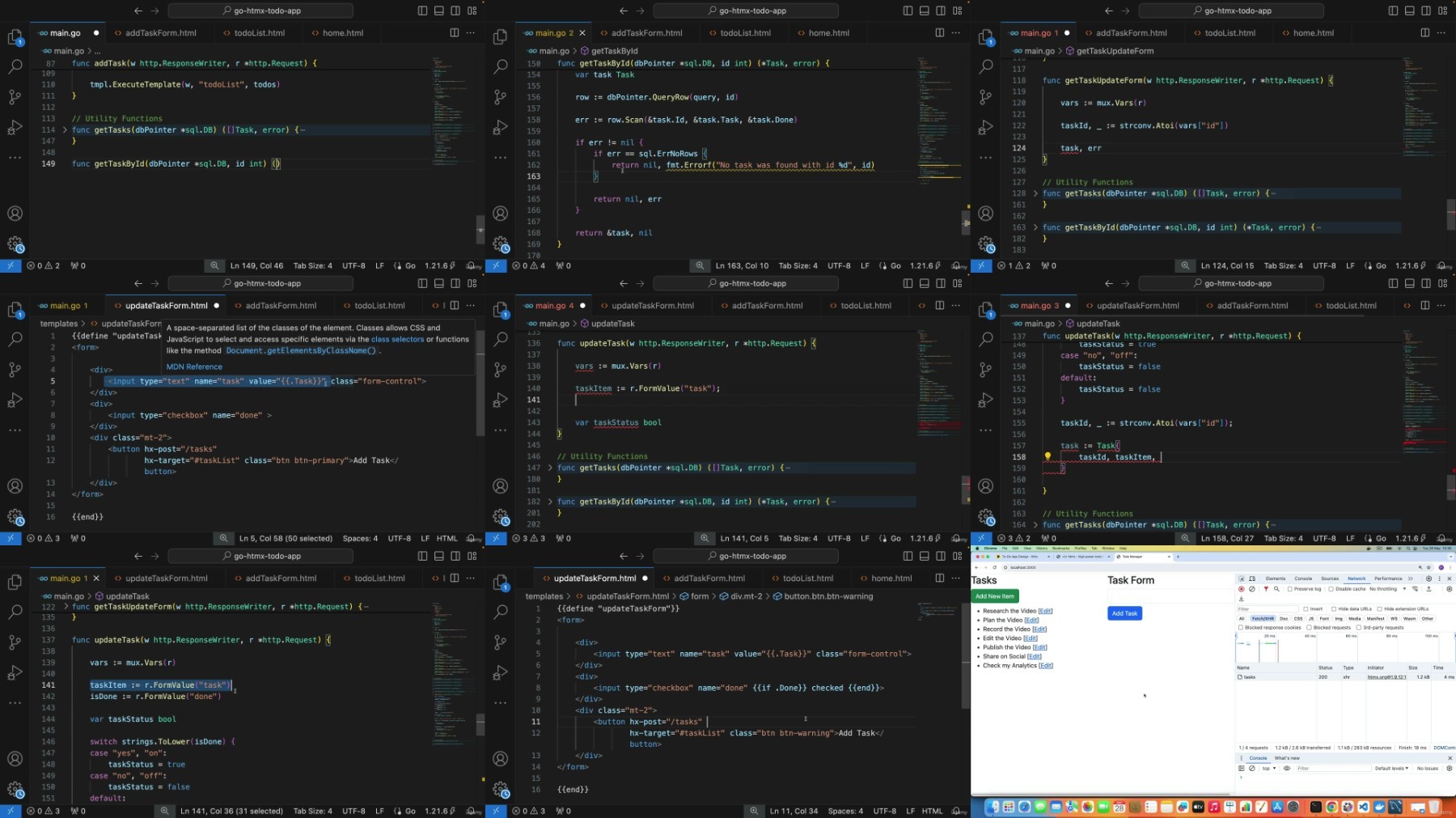Viewport: 1456px width, 818px height.
Task: Open network conditions wifi icon
Action: (x=1415, y=589)
